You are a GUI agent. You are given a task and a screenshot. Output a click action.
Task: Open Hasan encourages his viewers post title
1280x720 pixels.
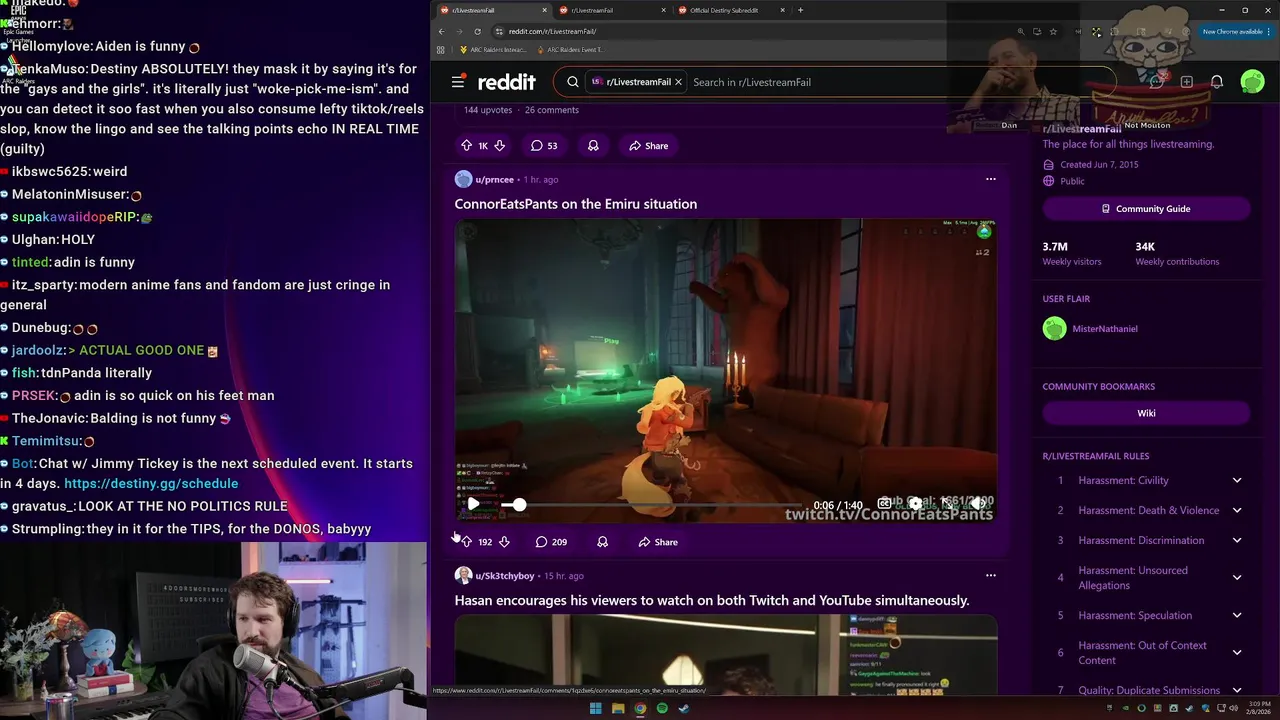pyautogui.click(x=712, y=601)
